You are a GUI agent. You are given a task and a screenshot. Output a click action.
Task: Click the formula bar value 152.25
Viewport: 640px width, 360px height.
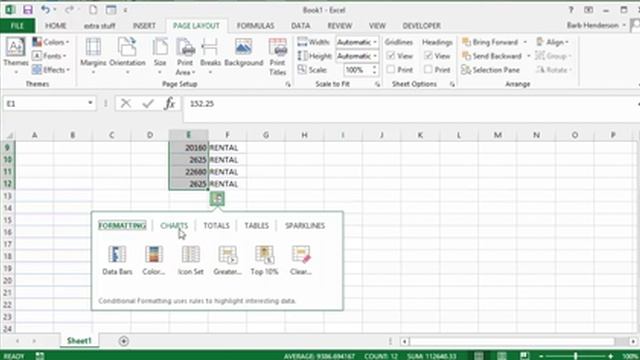(202, 104)
